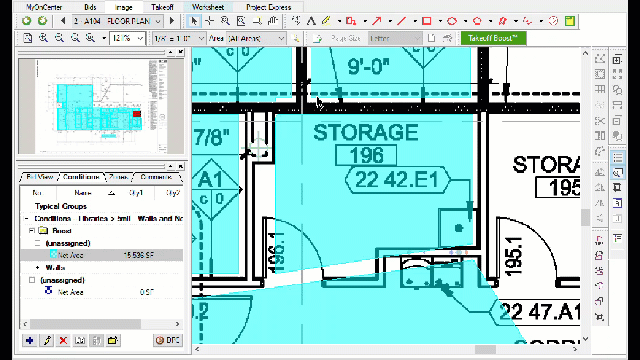Click the list view icon in right sidebar

coord(618,157)
